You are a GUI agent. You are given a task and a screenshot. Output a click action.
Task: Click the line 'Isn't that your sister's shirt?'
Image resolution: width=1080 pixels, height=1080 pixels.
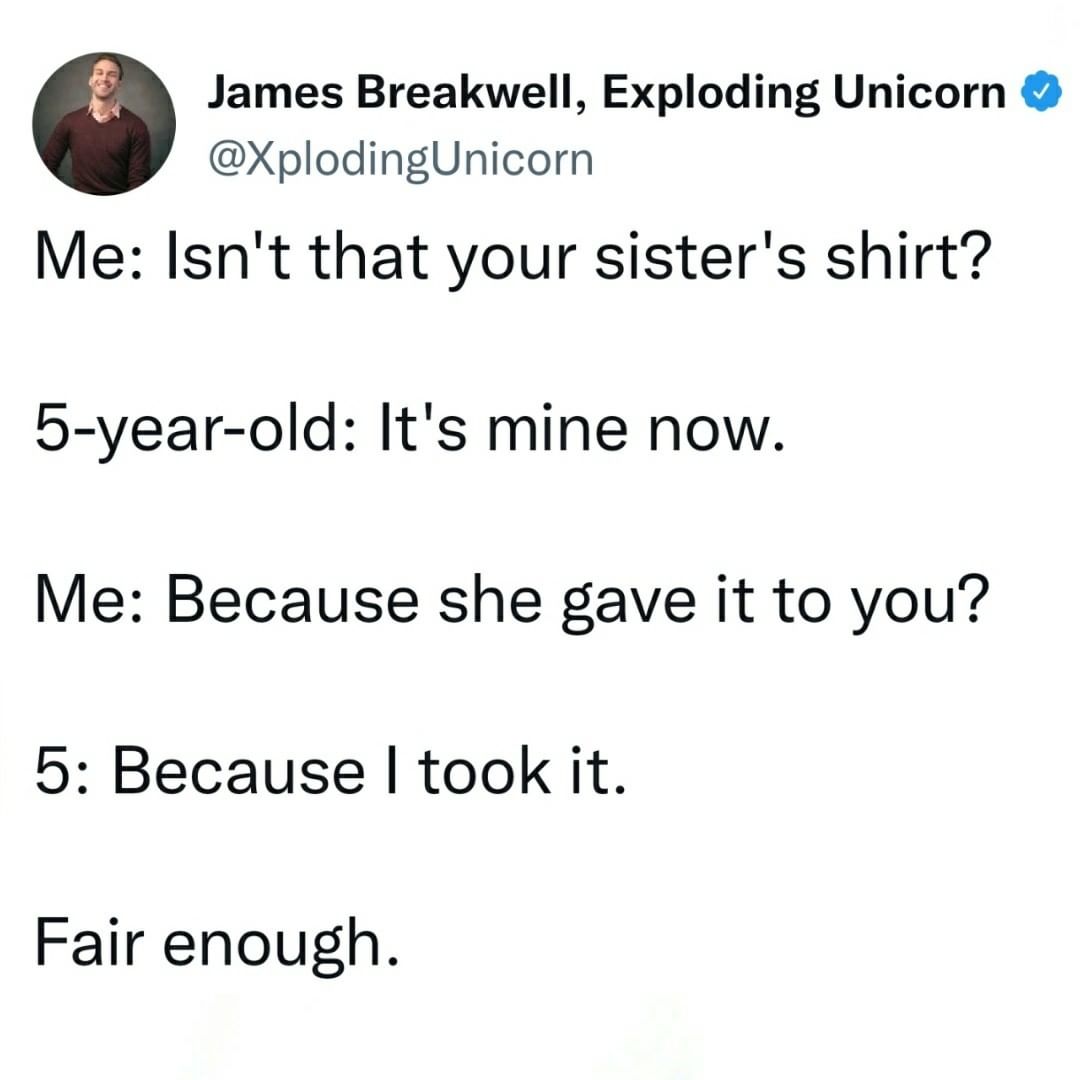tap(579, 256)
